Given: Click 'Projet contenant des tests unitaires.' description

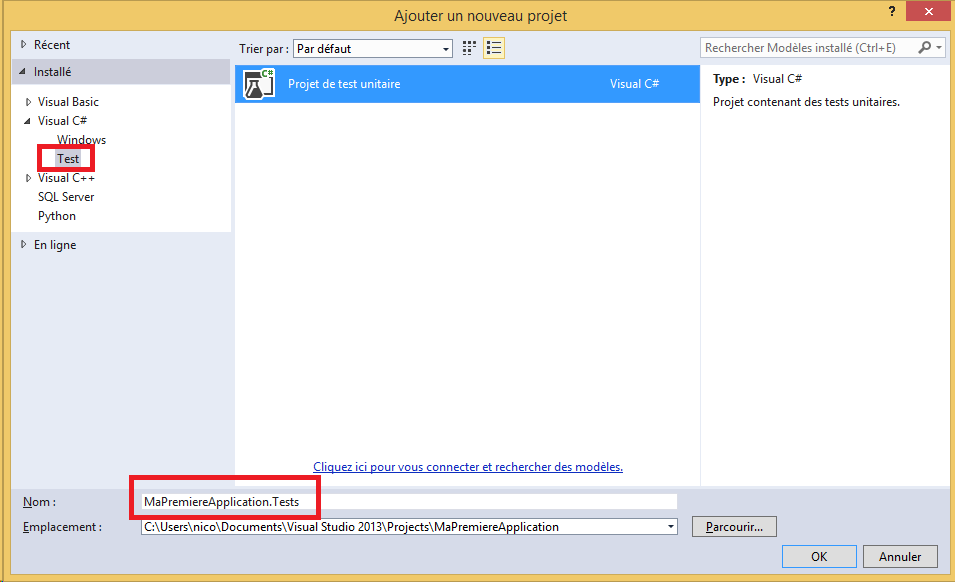Looking at the screenshot, I should tap(806, 102).
